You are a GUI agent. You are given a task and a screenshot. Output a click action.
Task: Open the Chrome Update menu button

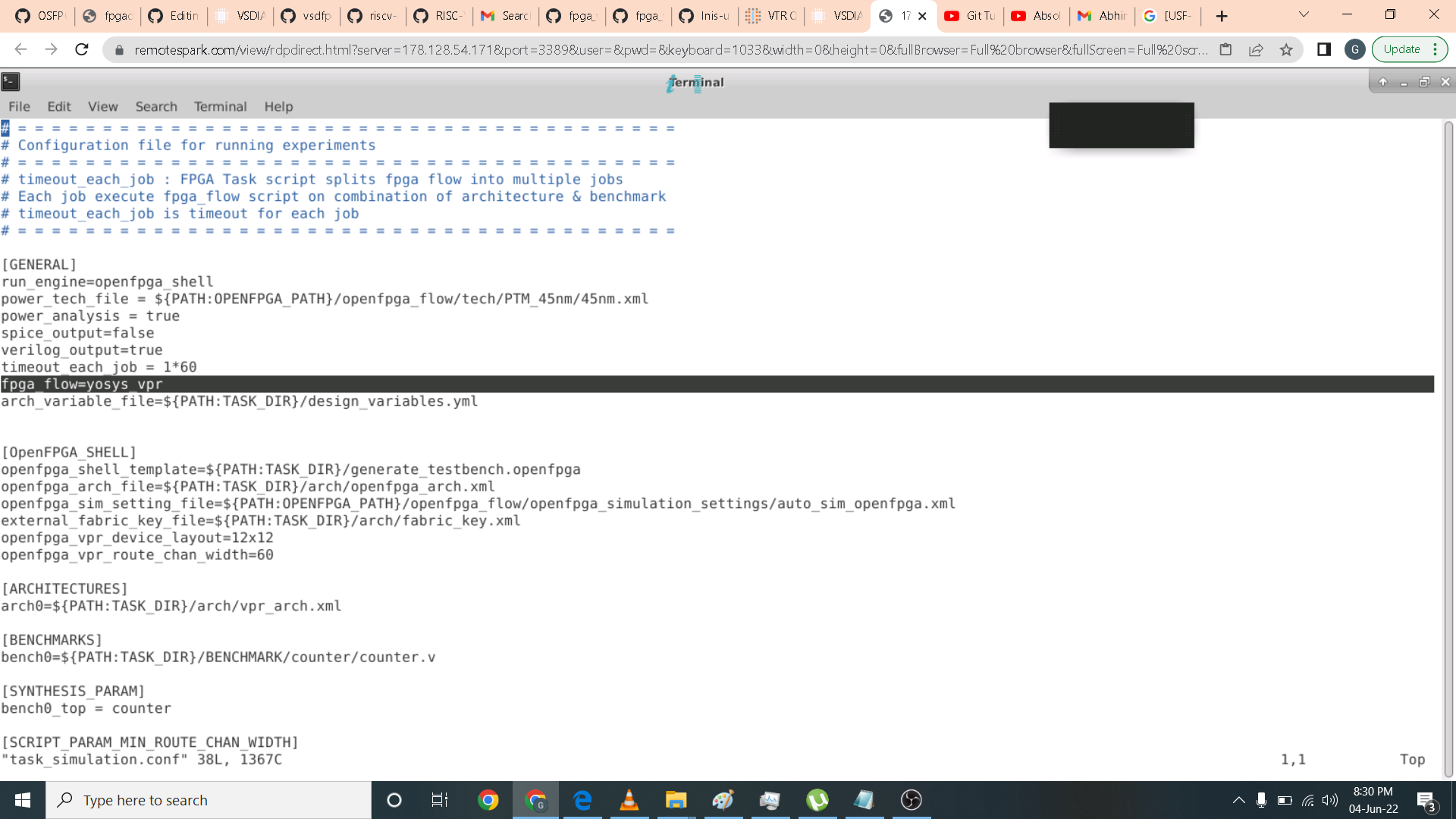click(1410, 49)
